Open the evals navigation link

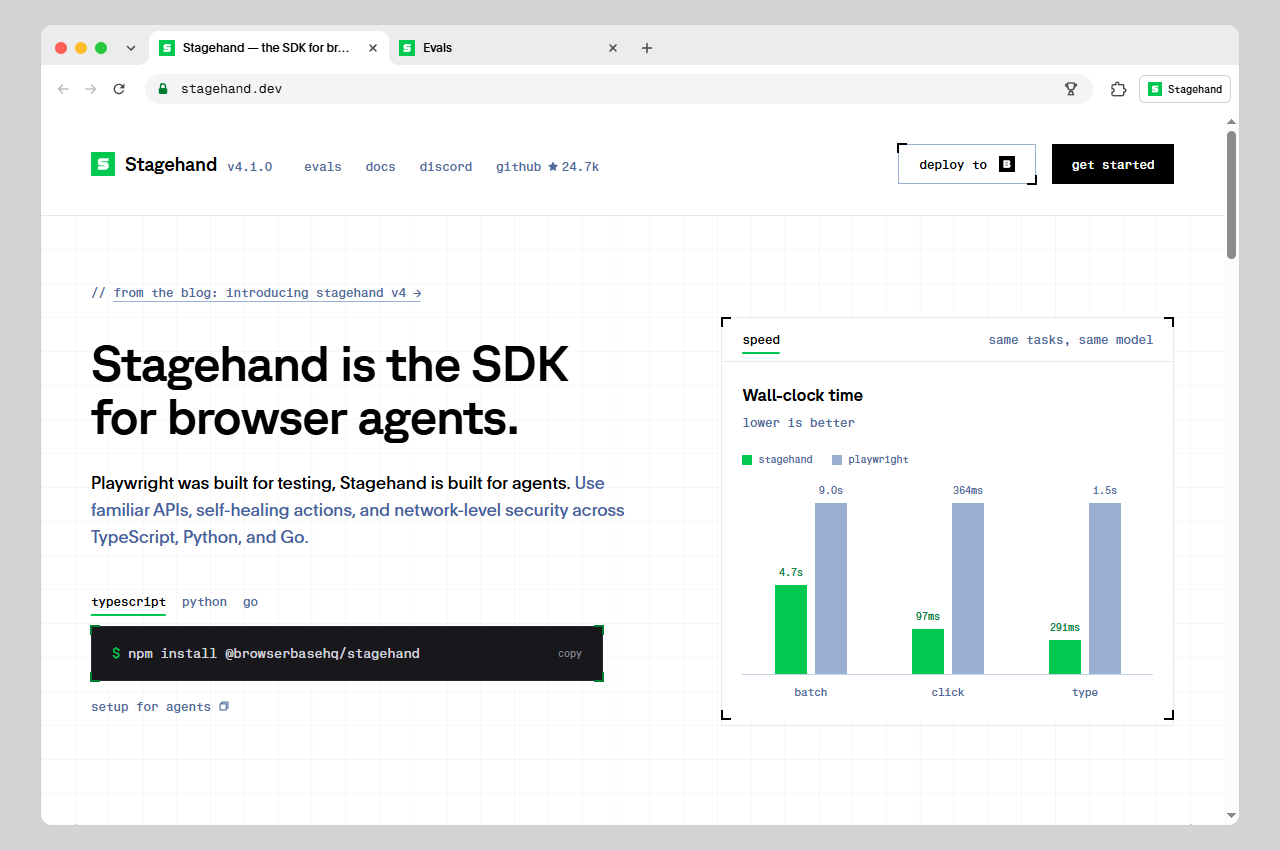click(x=323, y=167)
